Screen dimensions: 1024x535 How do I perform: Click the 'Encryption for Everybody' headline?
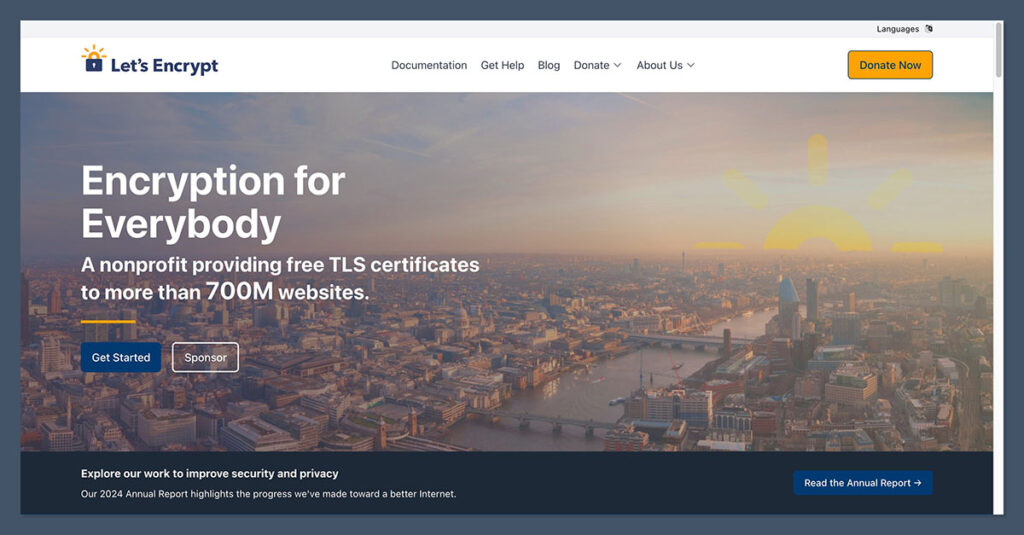pos(213,202)
